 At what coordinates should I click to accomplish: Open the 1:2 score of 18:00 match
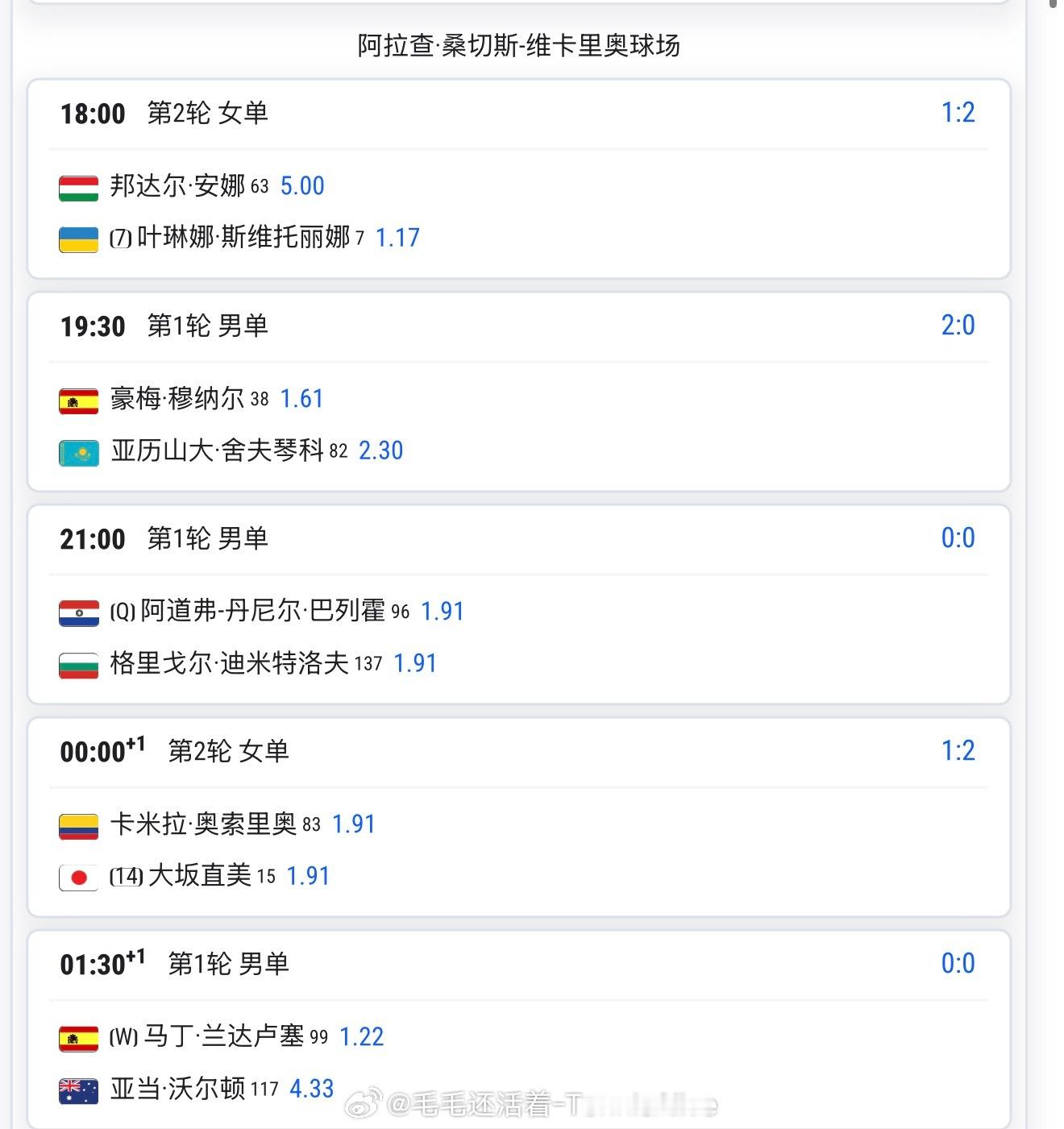958,113
